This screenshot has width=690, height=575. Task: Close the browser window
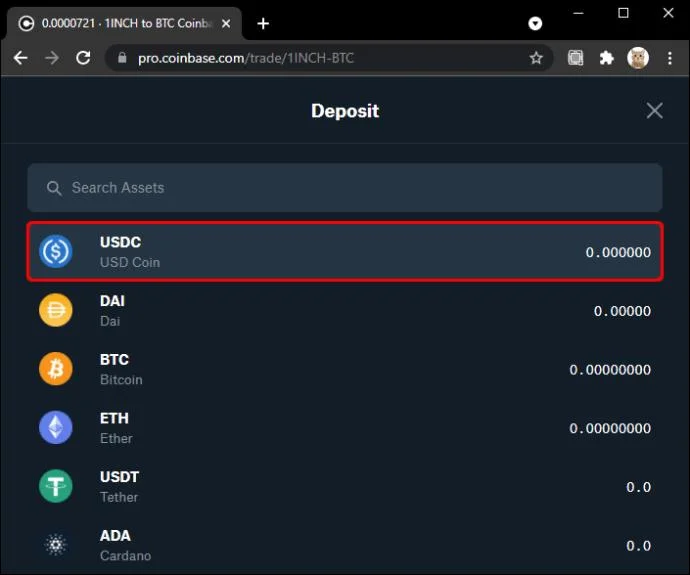(x=668, y=13)
